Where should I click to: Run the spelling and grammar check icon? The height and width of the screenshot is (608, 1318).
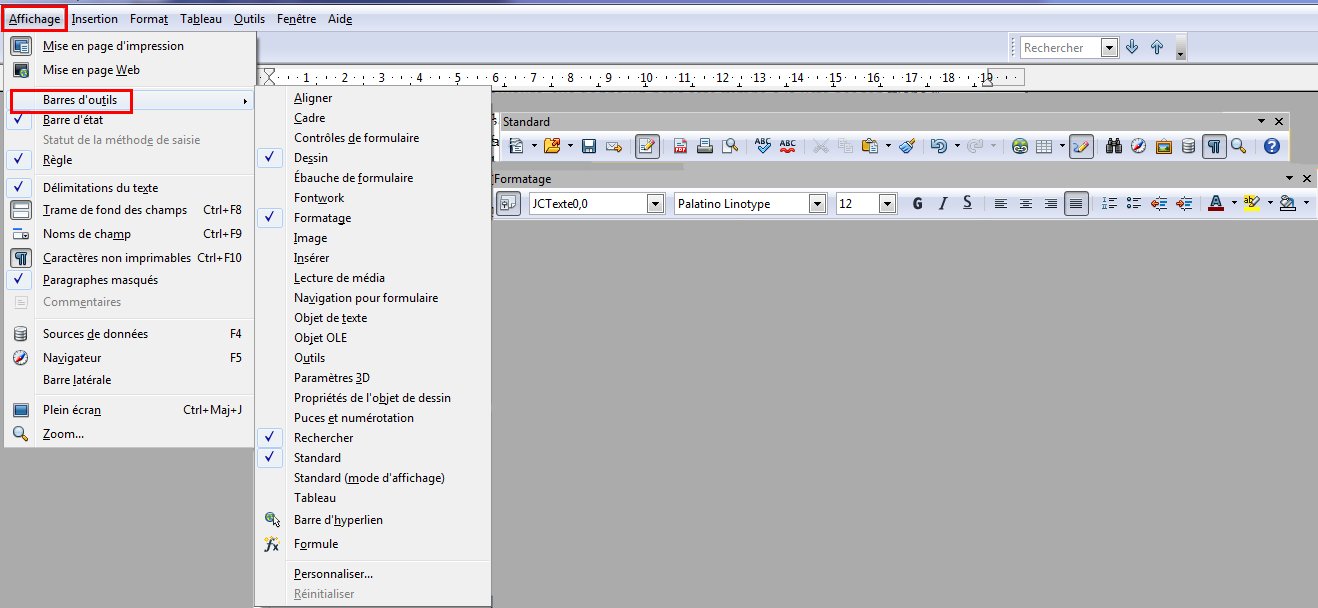(763, 146)
